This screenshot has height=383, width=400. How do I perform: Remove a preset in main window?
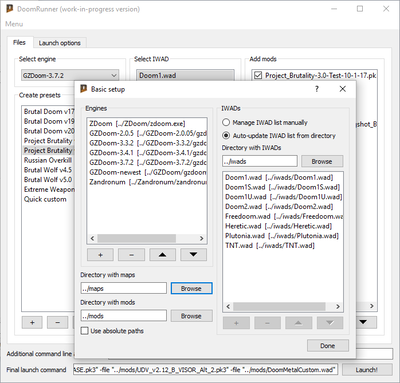click(57, 322)
